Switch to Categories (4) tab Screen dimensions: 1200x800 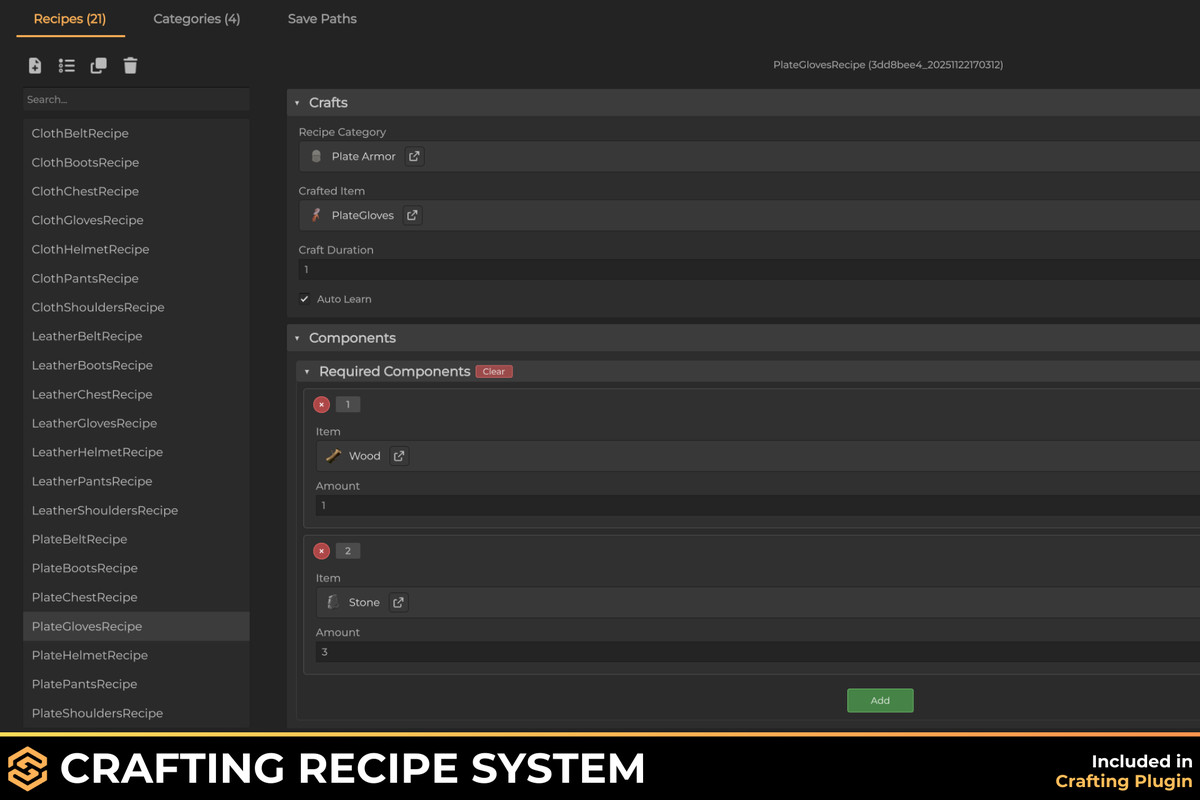click(197, 19)
